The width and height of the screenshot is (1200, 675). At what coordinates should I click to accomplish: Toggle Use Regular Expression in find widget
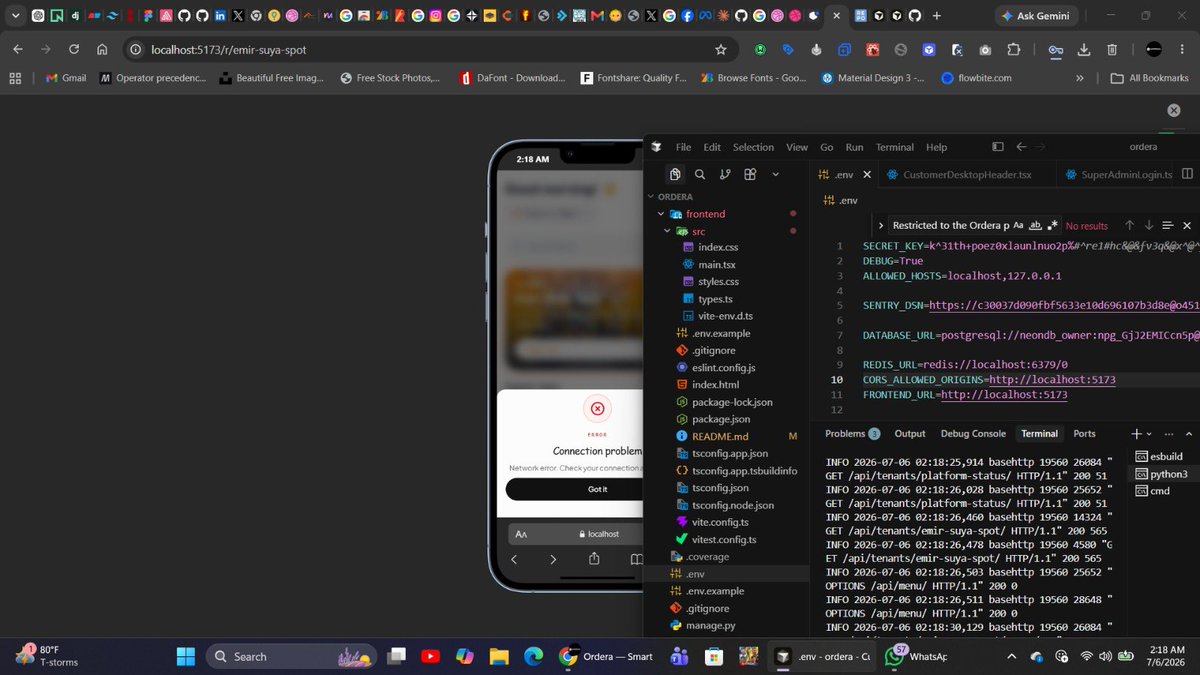(x=1051, y=226)
